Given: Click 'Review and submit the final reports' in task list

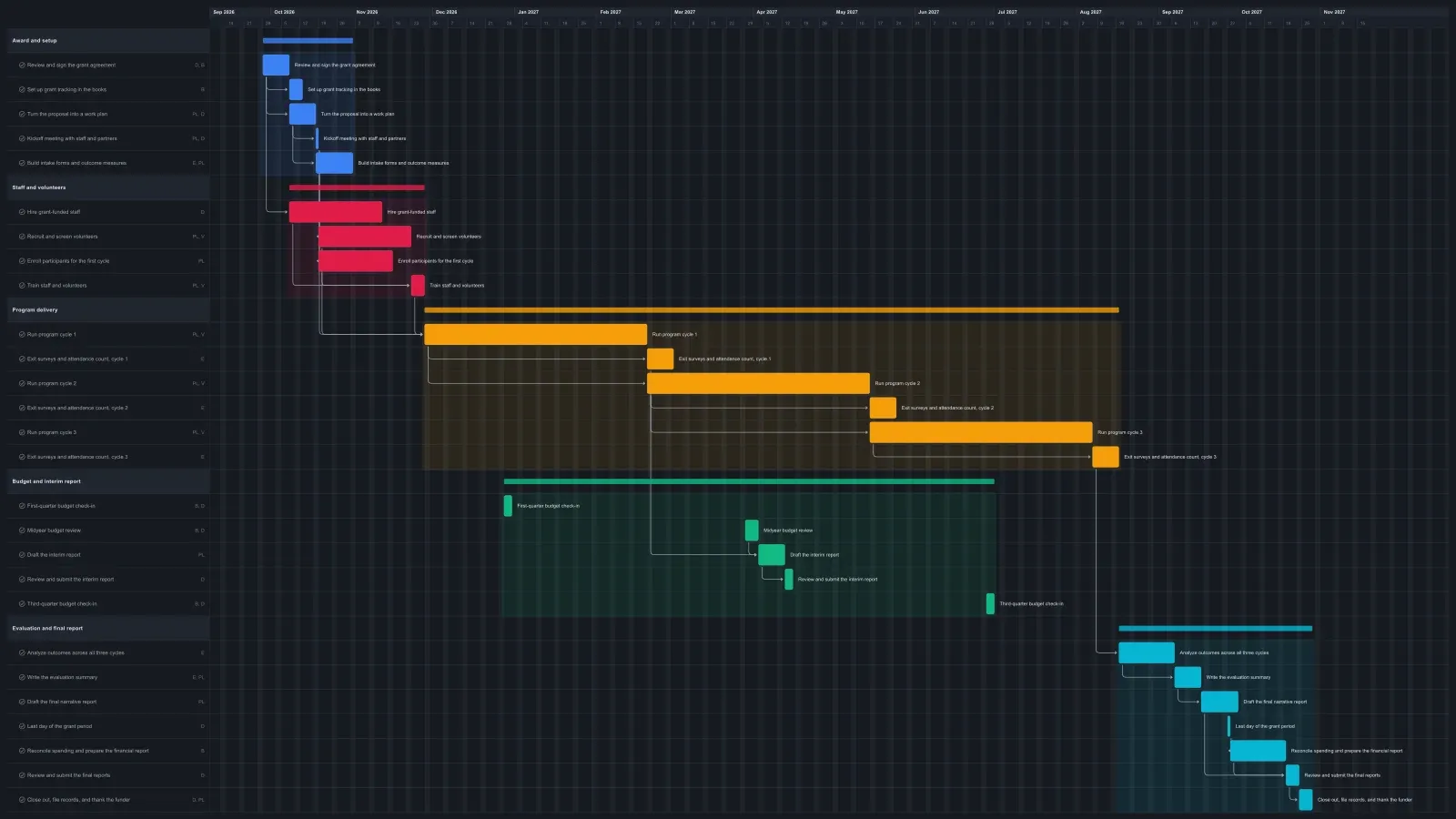Looking at the screenshot, I should click(x=68, y=776).
